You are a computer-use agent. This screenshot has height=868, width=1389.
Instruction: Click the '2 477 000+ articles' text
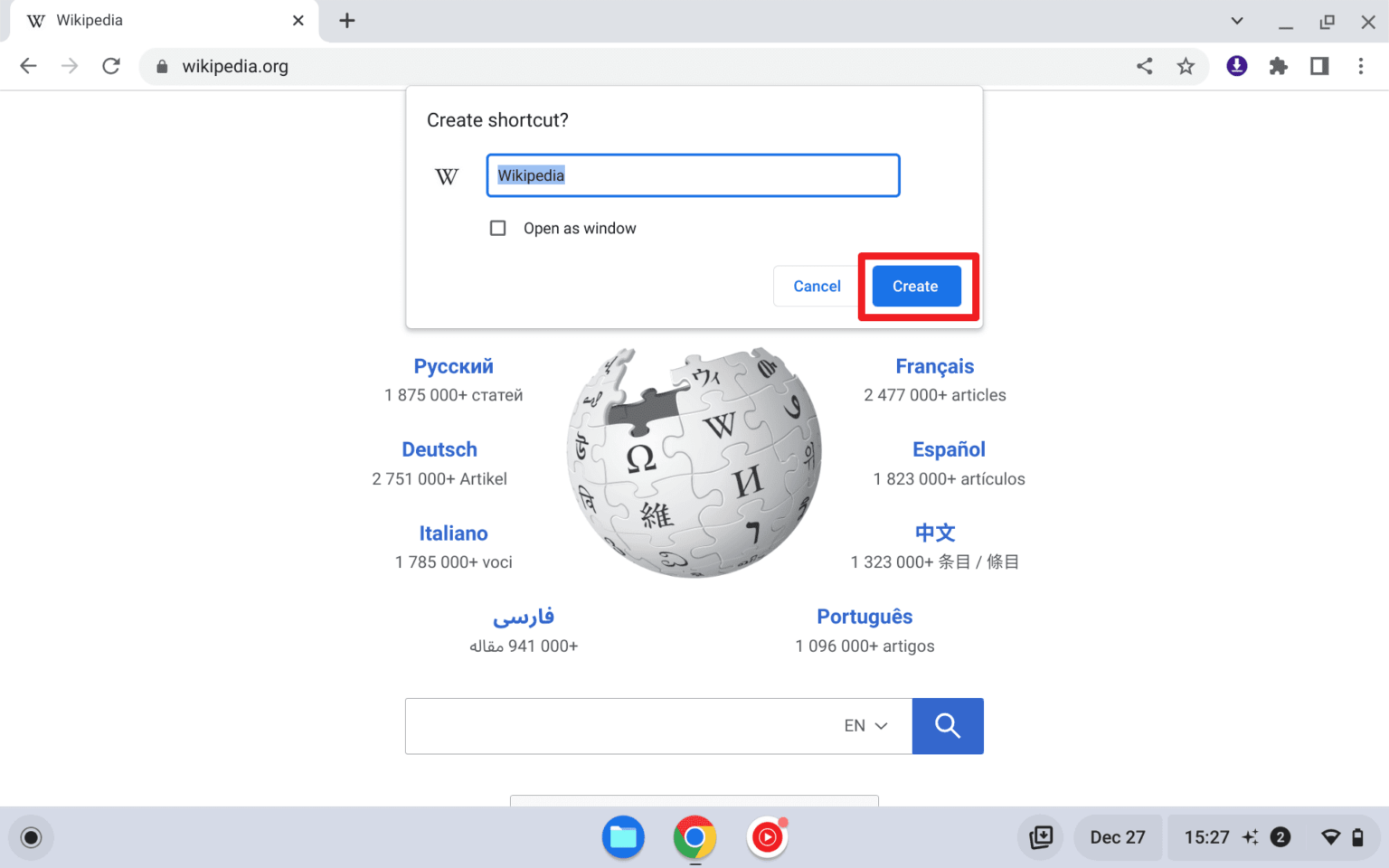935,395
